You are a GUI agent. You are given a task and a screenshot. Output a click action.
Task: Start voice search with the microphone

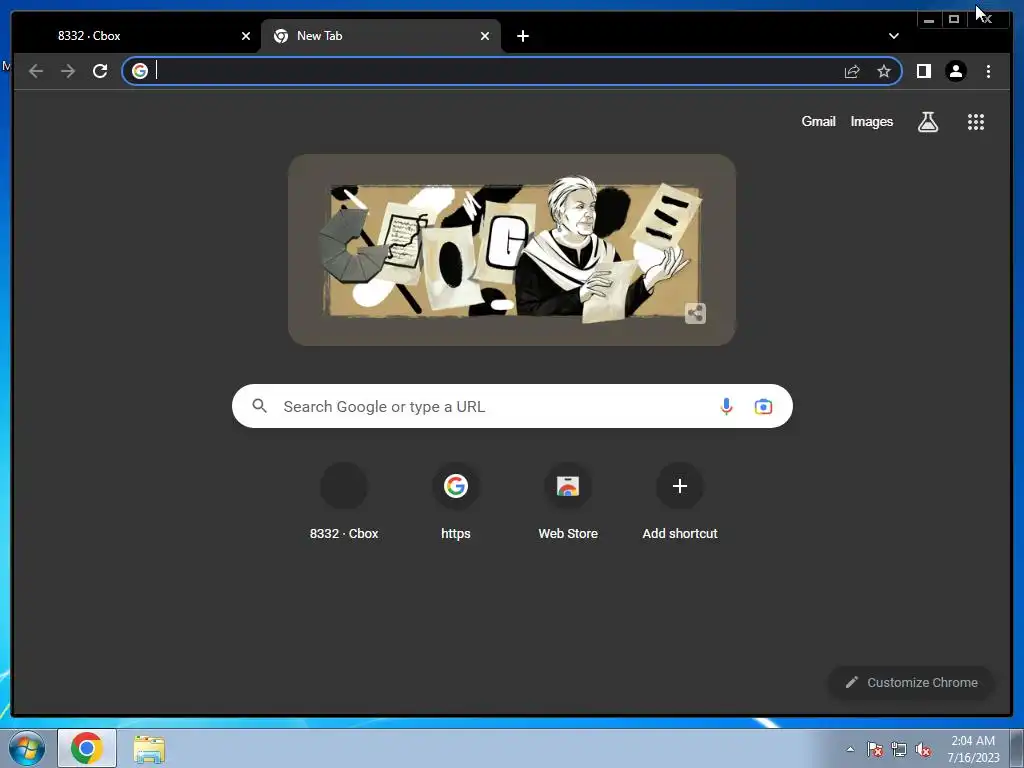(726, 406)
